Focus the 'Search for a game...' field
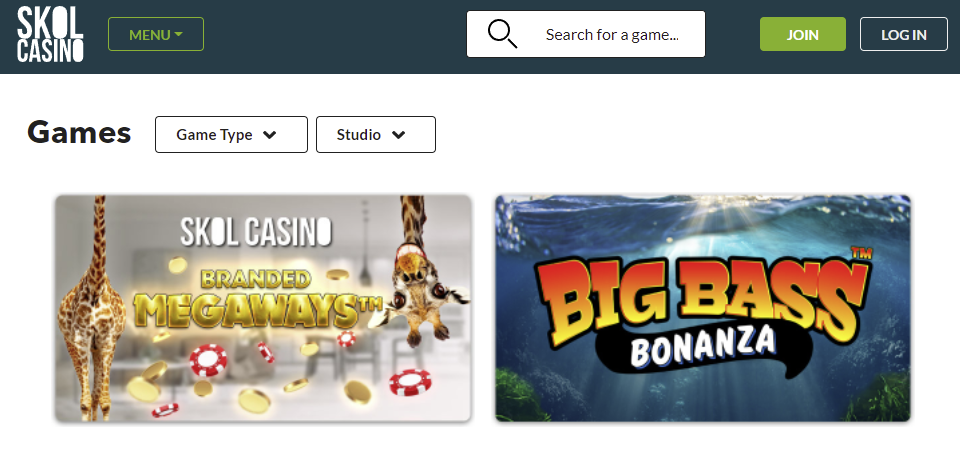This screenshot has height=450, width=960. 586,34
